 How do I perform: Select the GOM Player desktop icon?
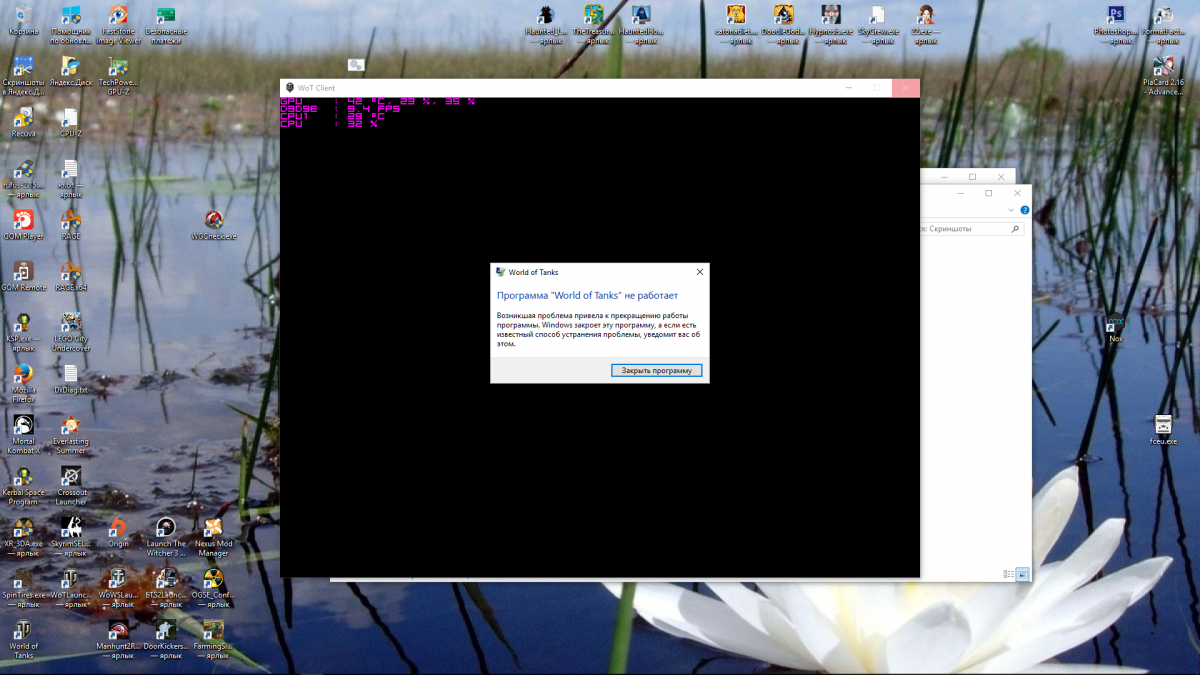(x=24, y=226)
